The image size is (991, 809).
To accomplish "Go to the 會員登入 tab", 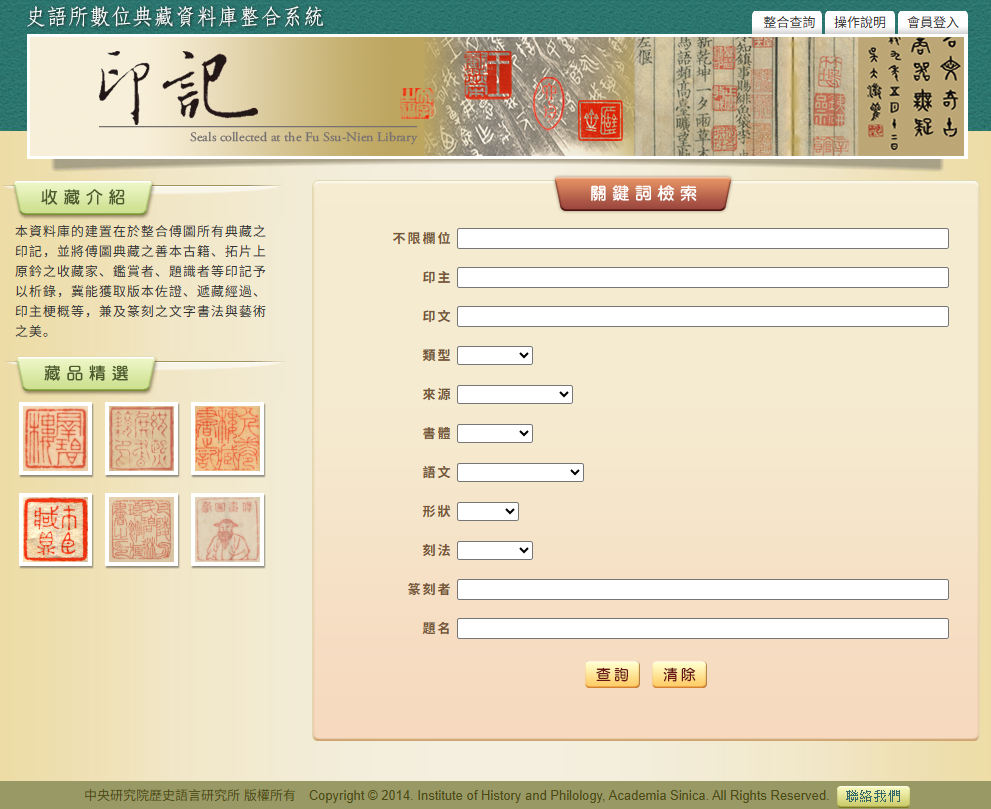I will coord(932,22).
